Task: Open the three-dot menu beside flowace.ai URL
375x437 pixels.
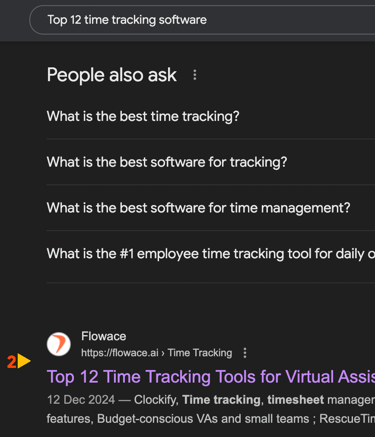Action: (245, 353)
